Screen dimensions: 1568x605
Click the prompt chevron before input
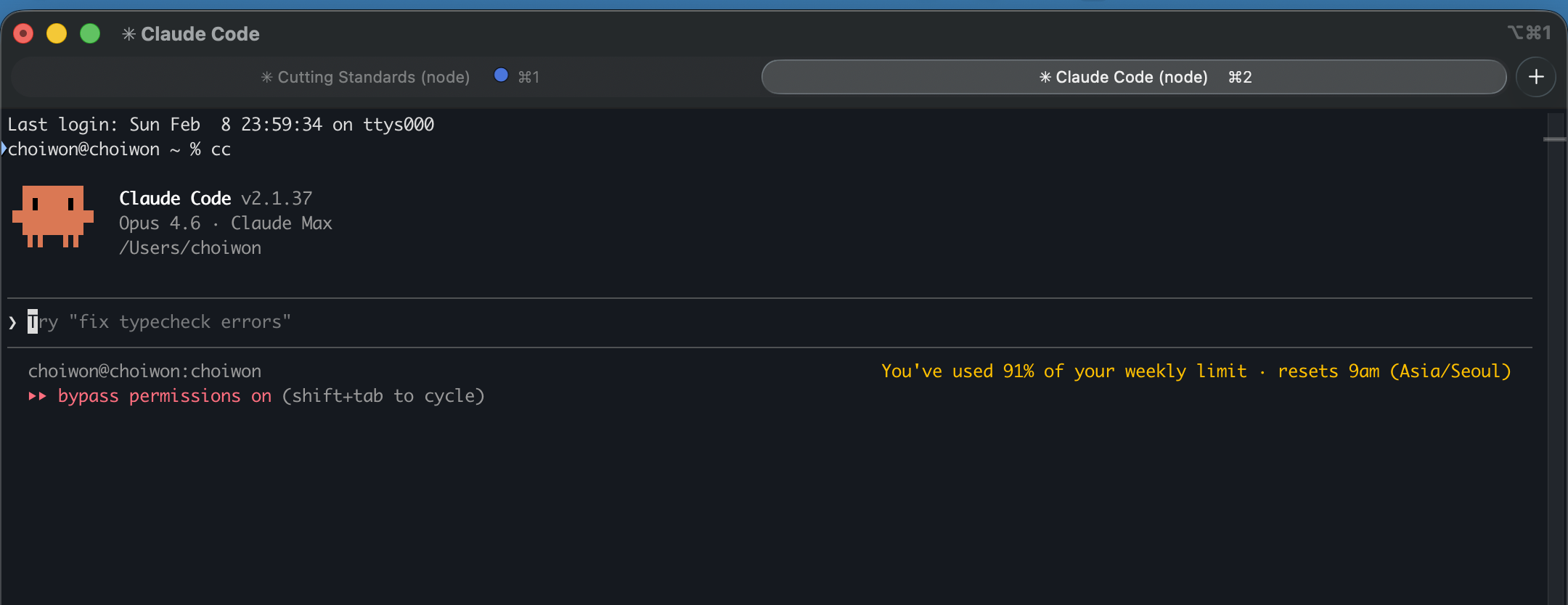pyautogui.click(x=12, y=323)
